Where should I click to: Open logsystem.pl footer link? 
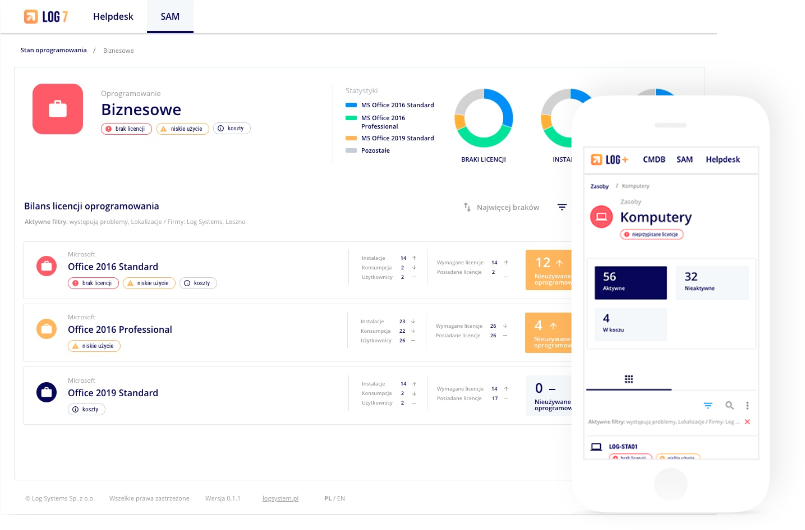point(280,498)
